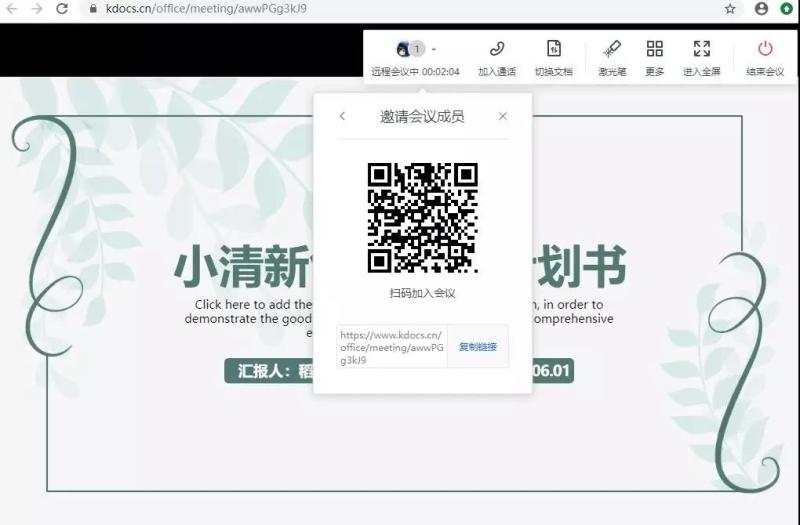Click the remote meeting timer (远程会议中) label
800x525 pixels.
tap(415, 72)
